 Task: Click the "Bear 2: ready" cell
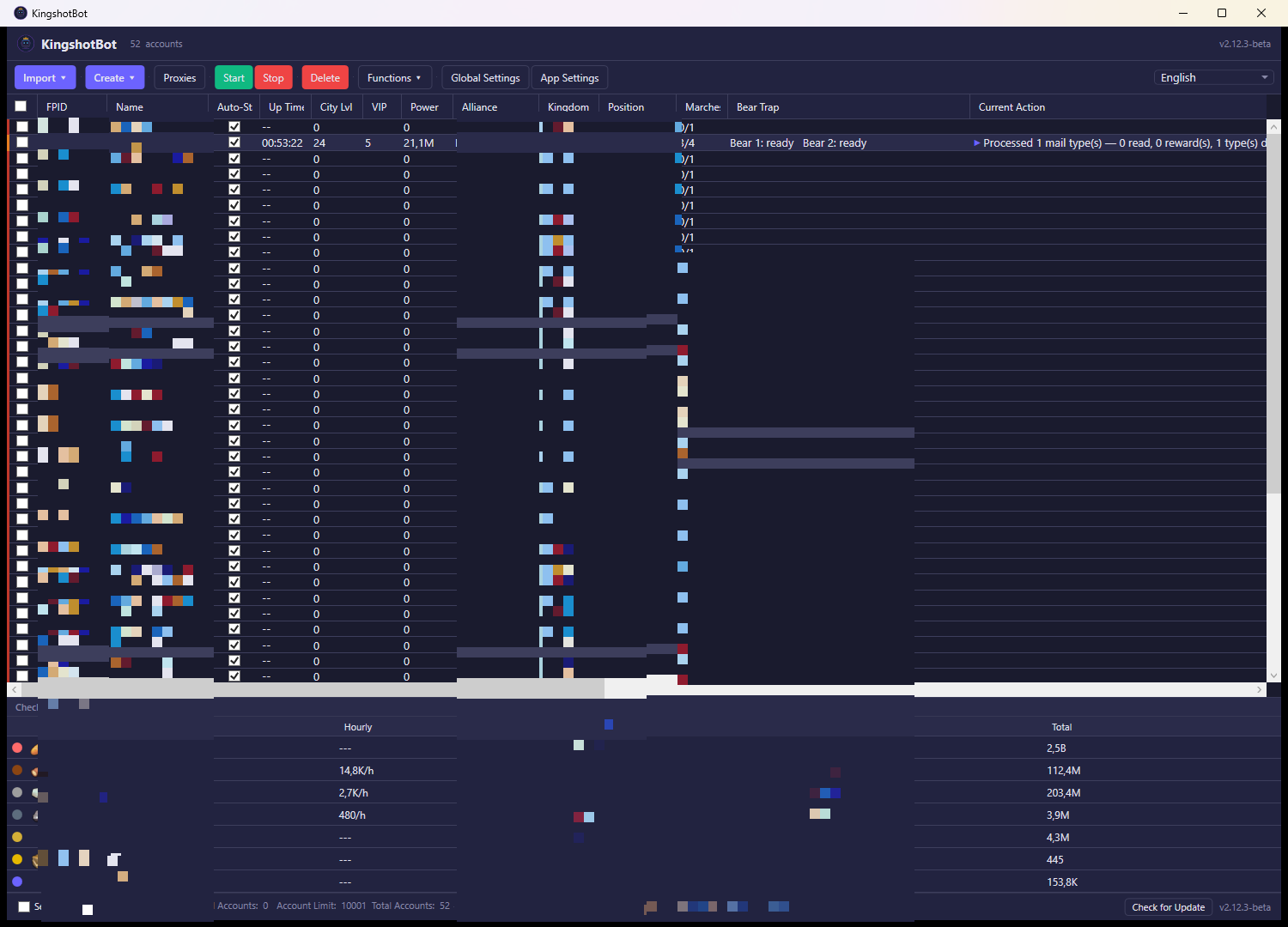point(835,143)
